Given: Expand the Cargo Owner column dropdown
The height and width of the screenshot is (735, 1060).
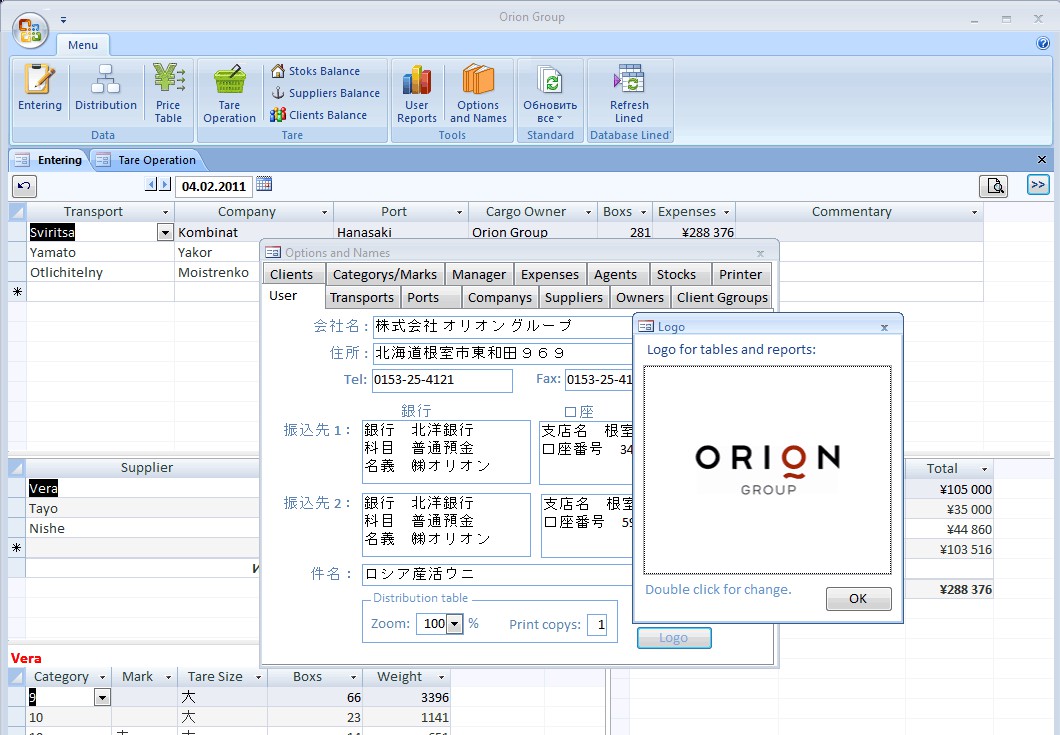Looking at the screenshot, I should [x=588, y=212].
